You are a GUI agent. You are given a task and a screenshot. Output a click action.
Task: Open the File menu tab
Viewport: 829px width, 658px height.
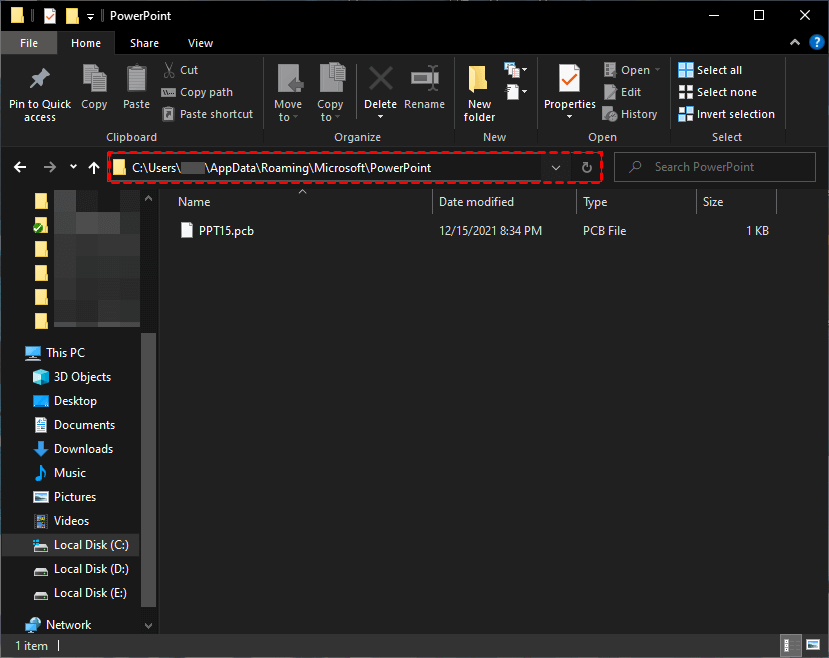[29, 43]
